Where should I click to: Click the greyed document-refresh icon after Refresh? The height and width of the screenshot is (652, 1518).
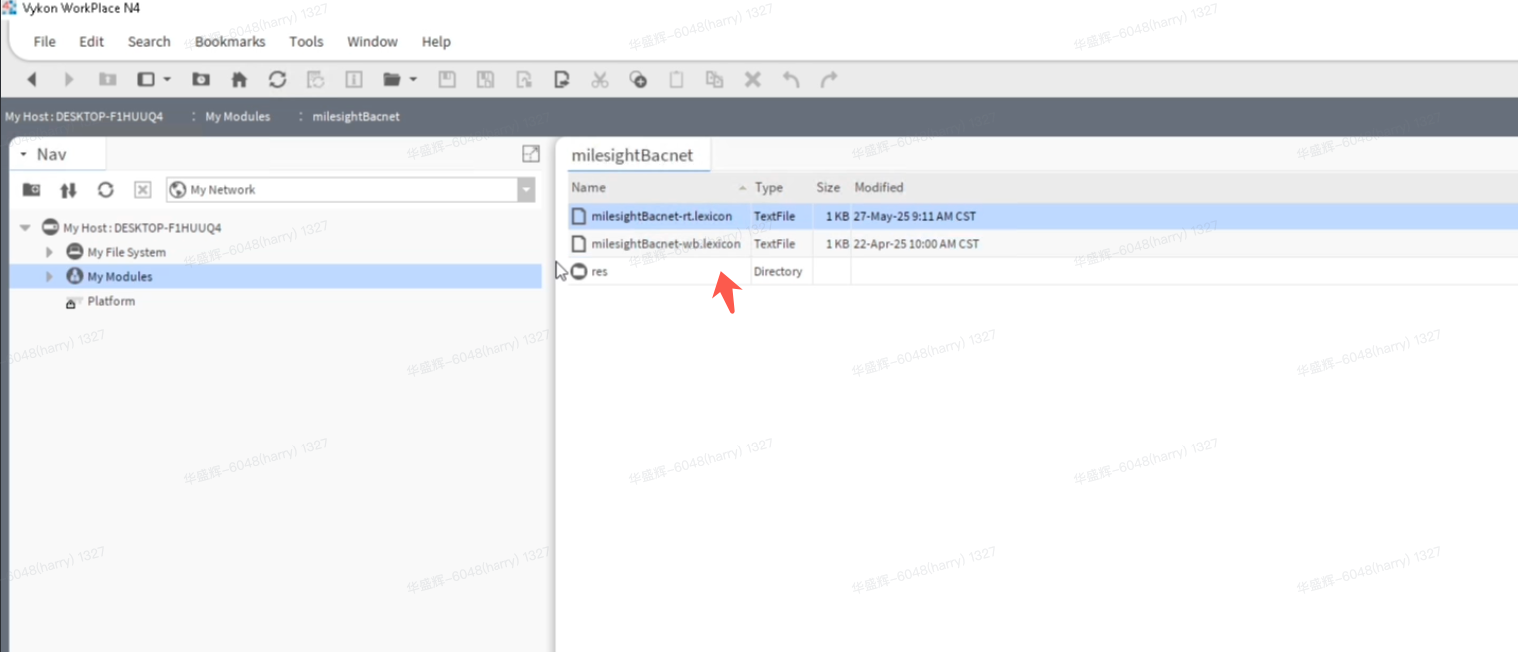pos(315,80)
